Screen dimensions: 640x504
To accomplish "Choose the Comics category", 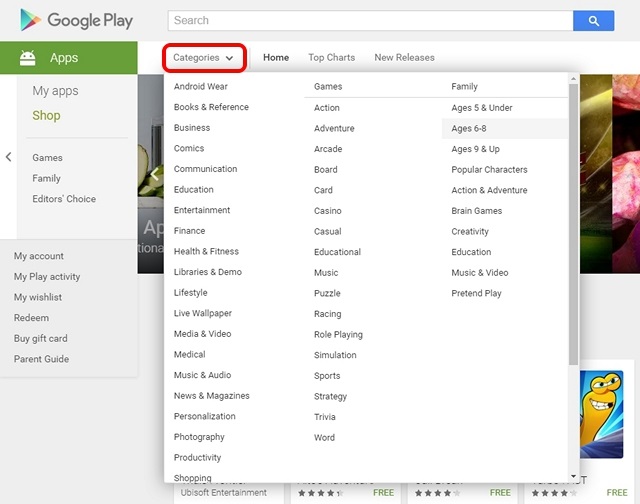I will (189, 148).
